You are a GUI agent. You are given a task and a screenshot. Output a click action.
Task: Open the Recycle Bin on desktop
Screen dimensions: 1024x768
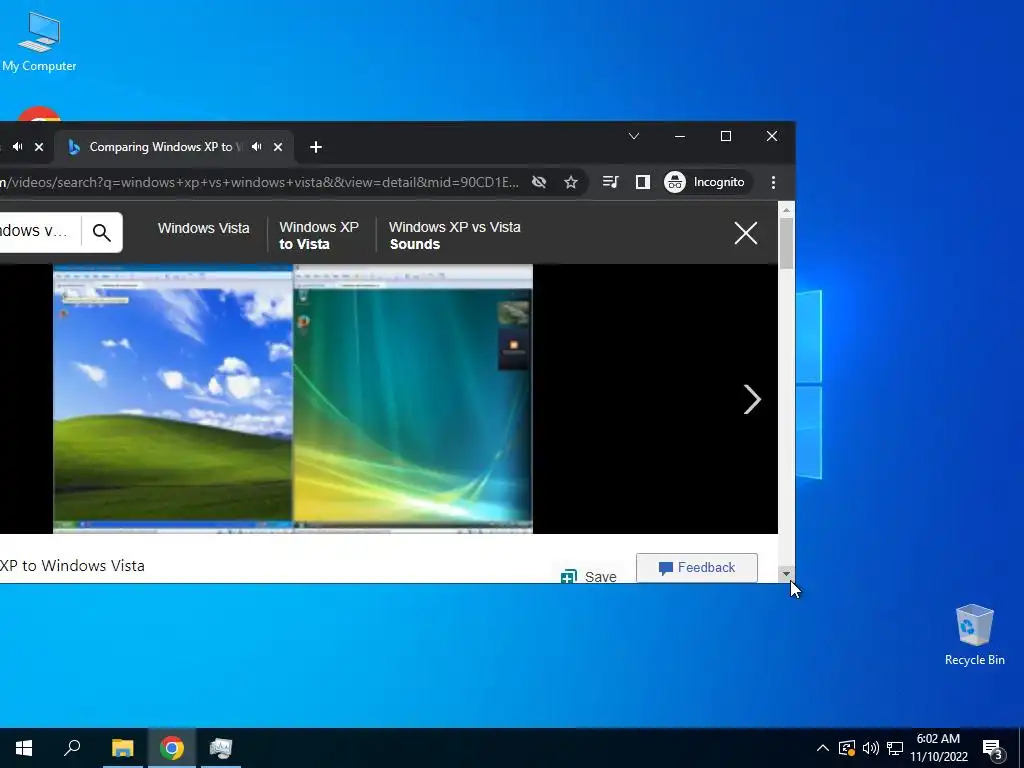click(974, 635)
